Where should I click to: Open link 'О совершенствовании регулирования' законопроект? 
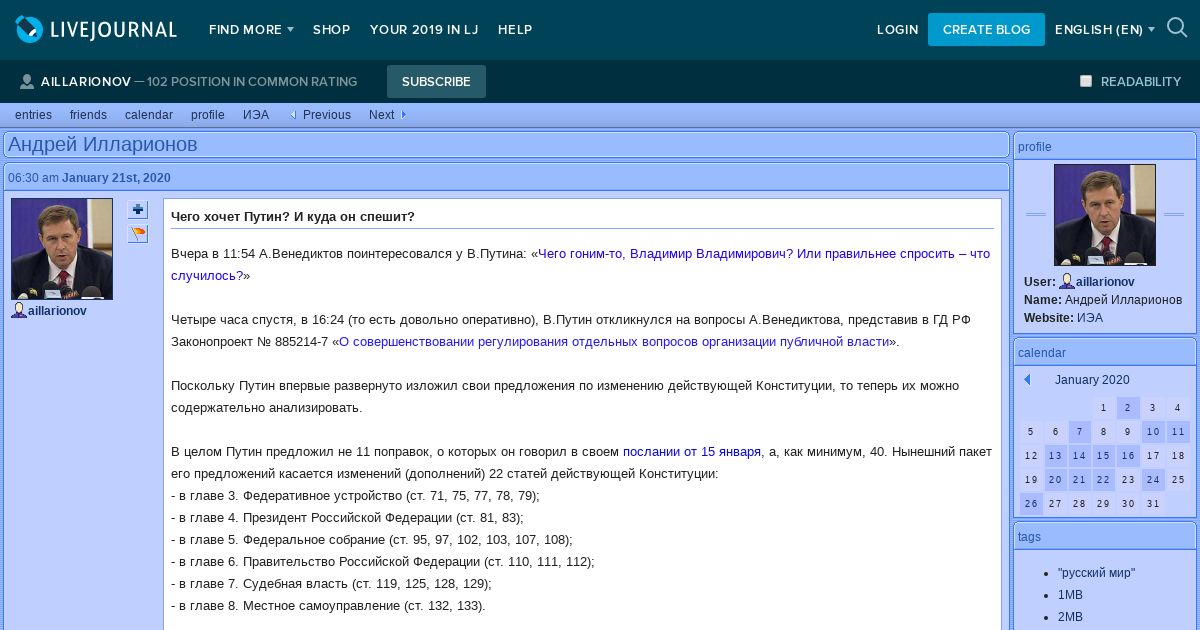coord(615,342)
